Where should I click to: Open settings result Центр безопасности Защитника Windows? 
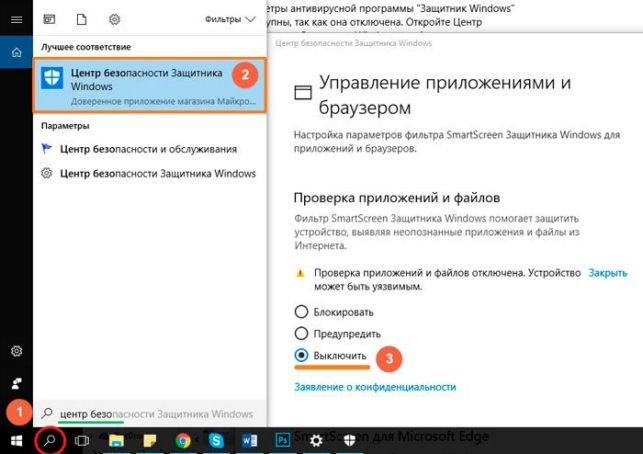[150, 173]
